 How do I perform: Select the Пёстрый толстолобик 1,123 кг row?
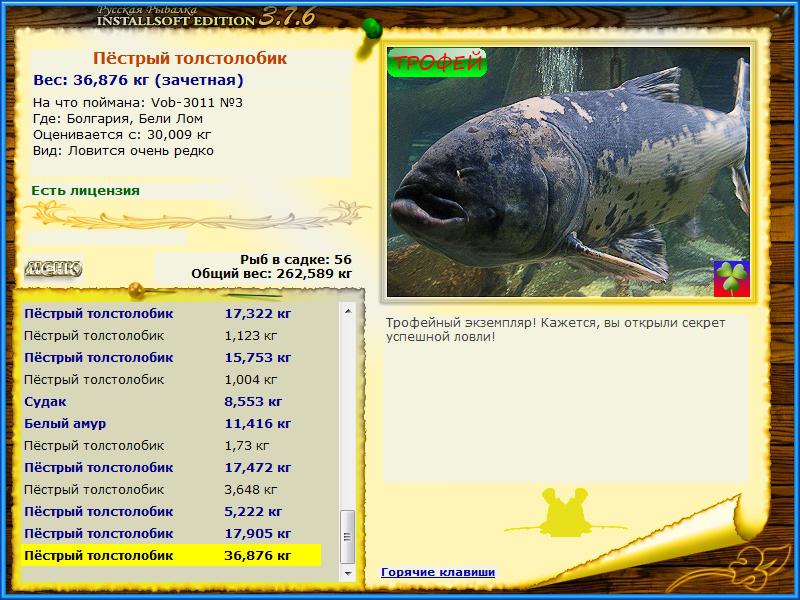point(171,336)
